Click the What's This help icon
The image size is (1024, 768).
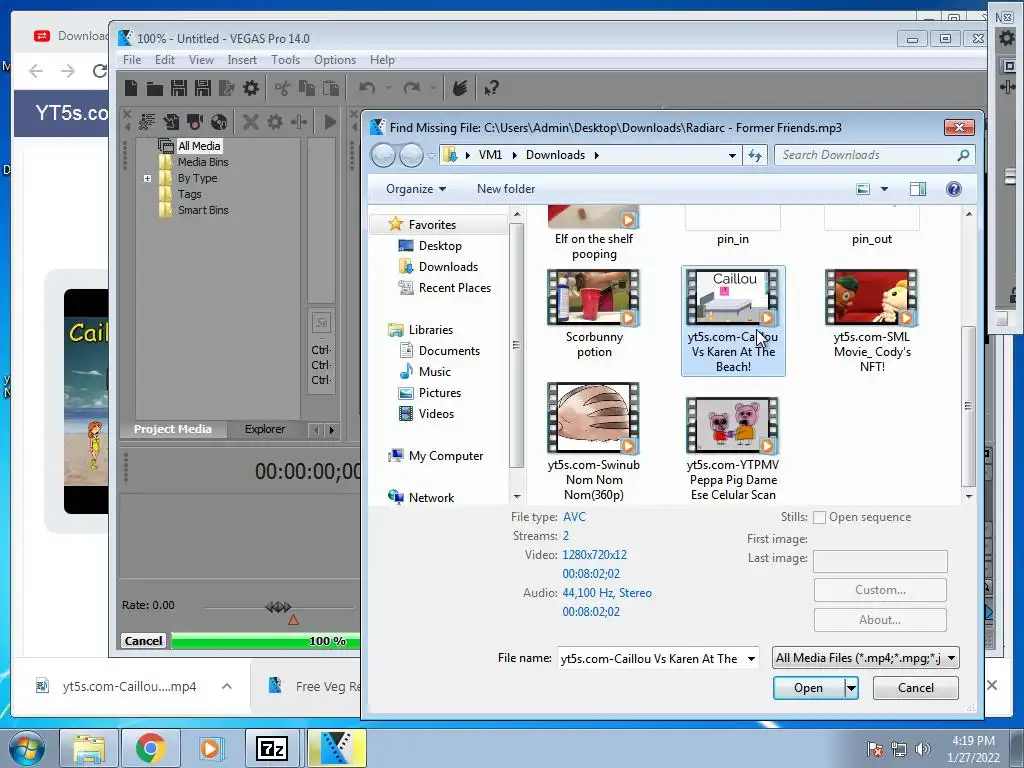point(491,88)
